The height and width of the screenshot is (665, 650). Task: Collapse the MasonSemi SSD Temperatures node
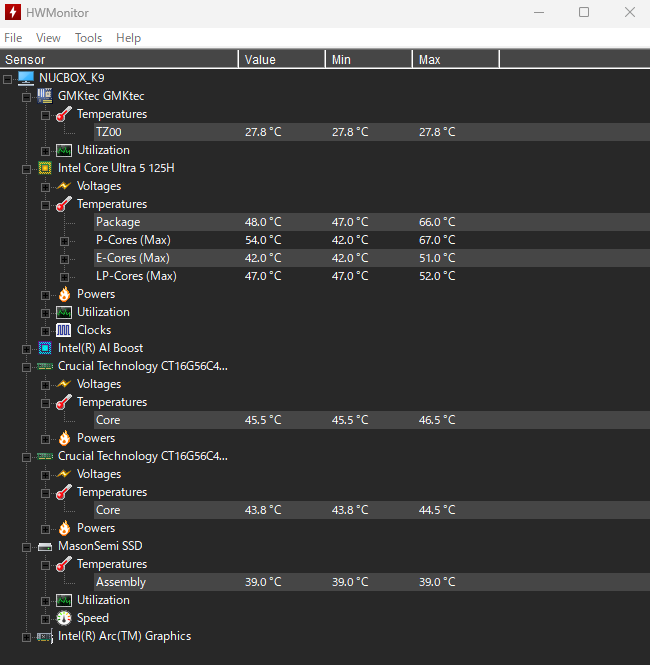pyautogui.click(x=46, y=564)
